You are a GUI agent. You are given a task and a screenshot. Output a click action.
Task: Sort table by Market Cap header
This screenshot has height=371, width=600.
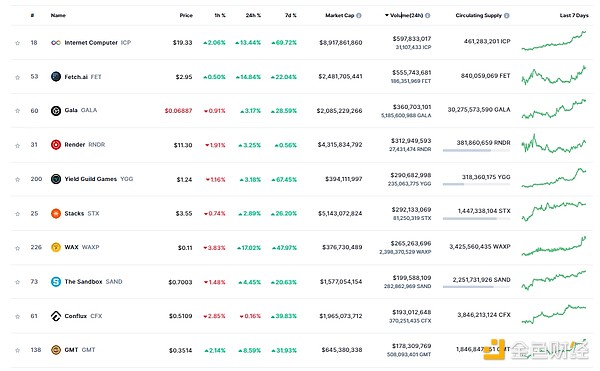[x=339, y=15]
